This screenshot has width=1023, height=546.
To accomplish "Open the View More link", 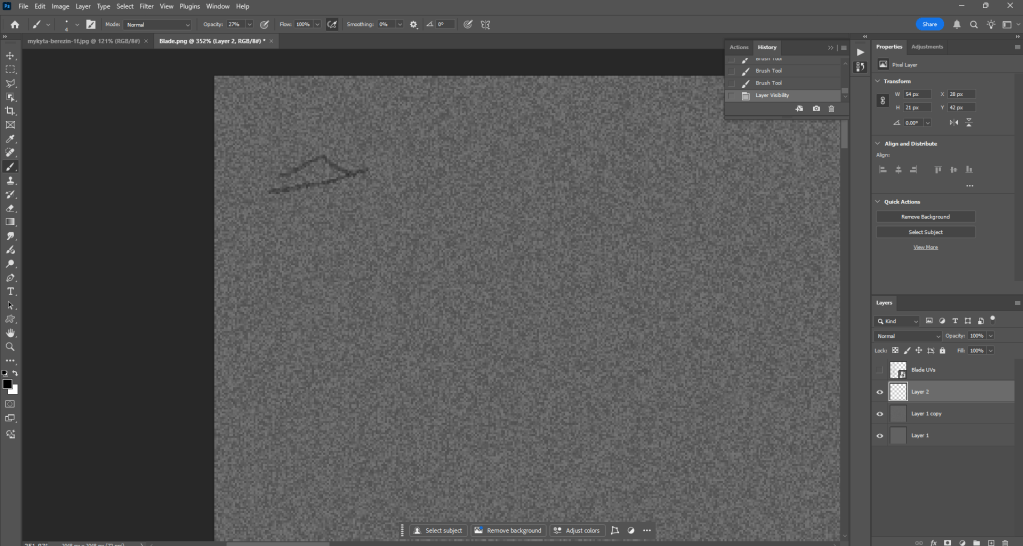I will pos(925,247).
